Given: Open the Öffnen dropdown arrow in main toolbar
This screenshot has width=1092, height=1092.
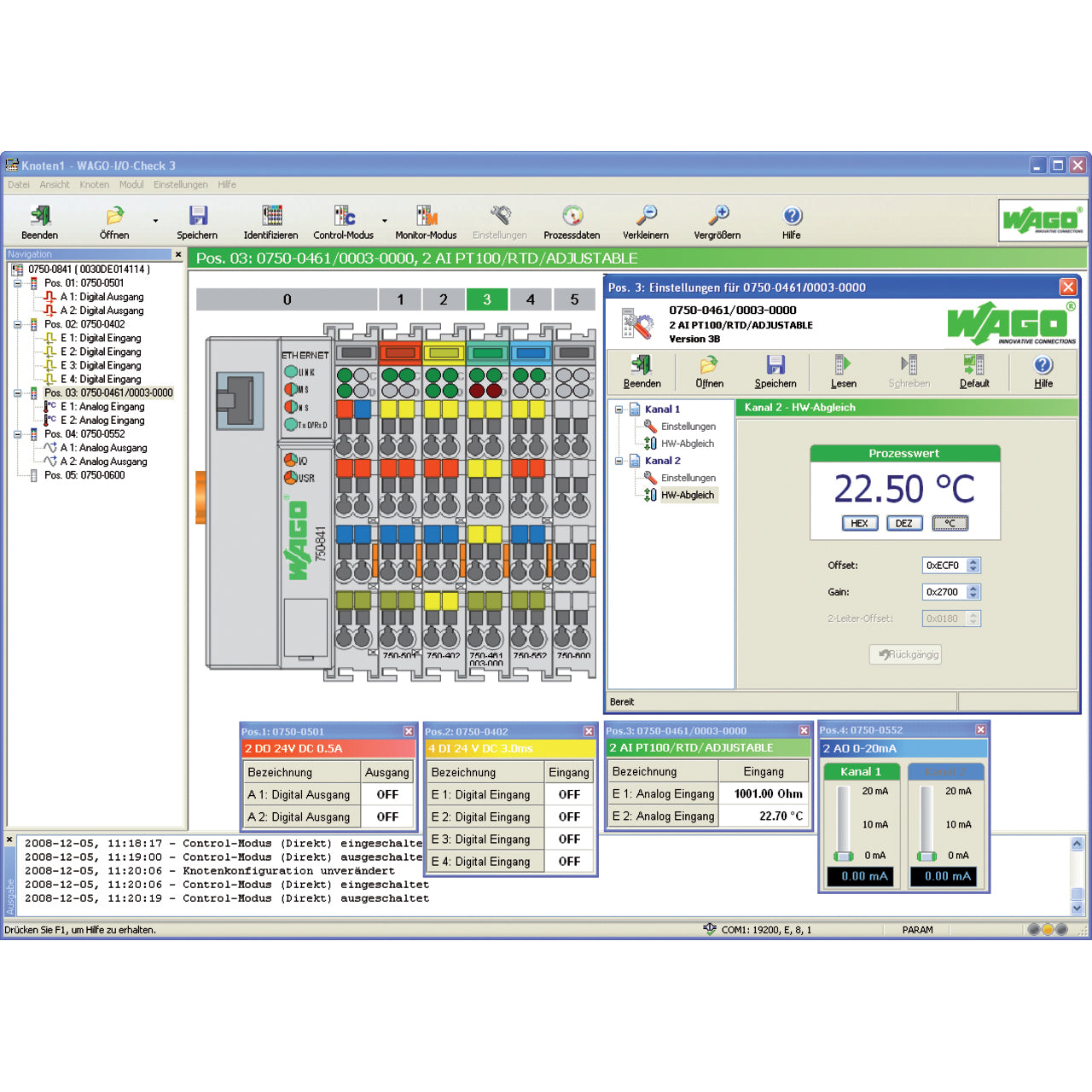Looking at the screenshot, I should click(155, 221).
